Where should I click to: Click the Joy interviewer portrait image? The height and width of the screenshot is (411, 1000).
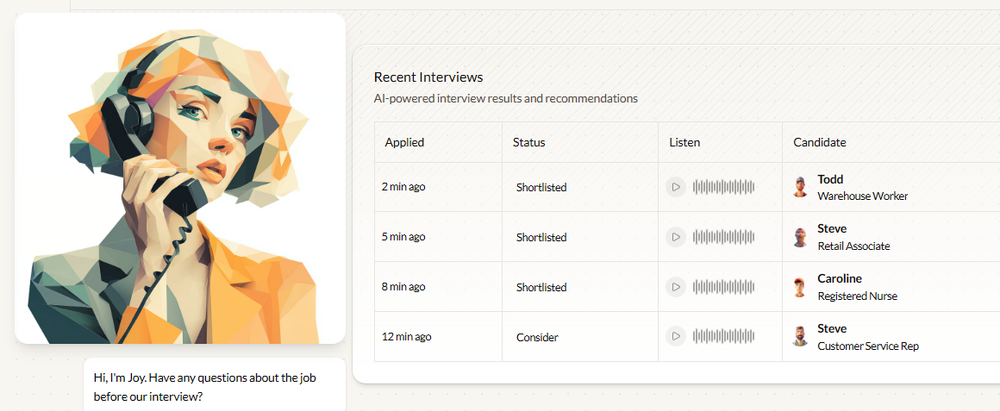(180, 178)
